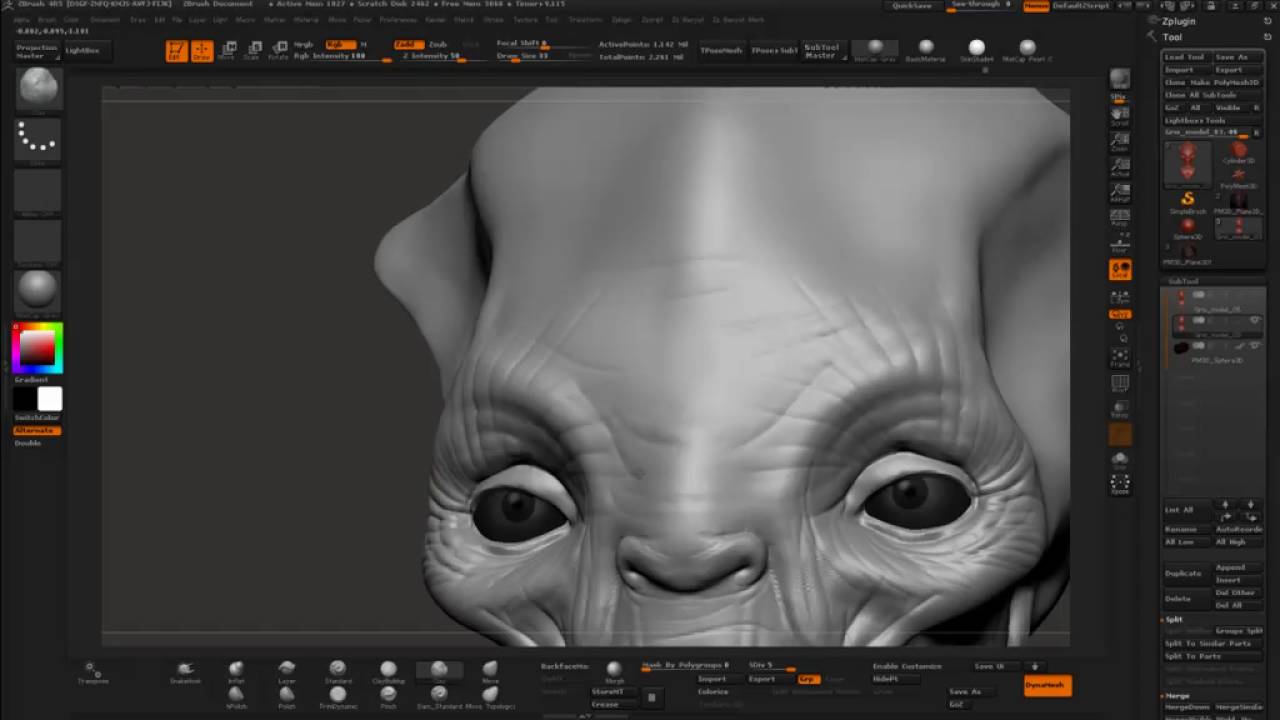1280x720 pixels.
Task: Select SkinShade4 material sphere
Action: (x=977, y=50)
